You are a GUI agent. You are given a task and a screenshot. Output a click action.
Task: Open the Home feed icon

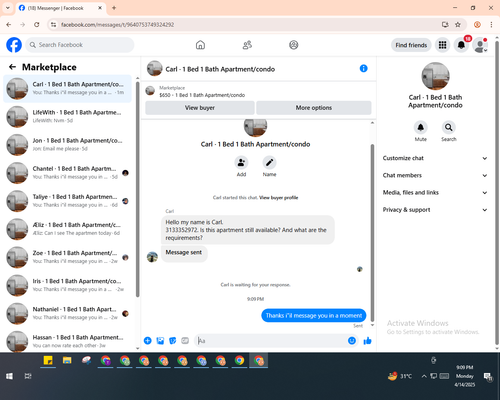(200, 45)
